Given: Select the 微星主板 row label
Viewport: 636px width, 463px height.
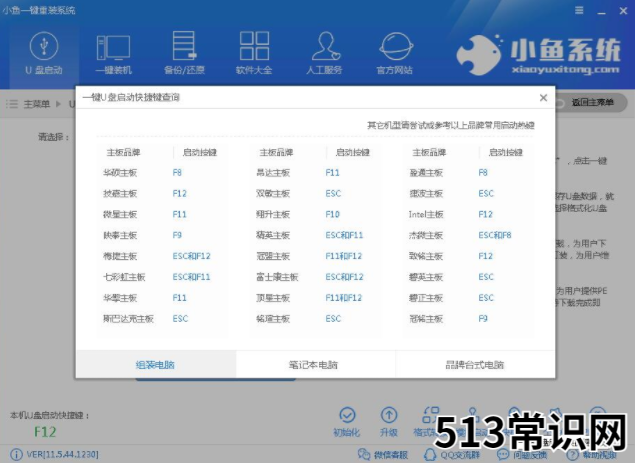Looking at the screenshot, I should (x=120, y=214).
